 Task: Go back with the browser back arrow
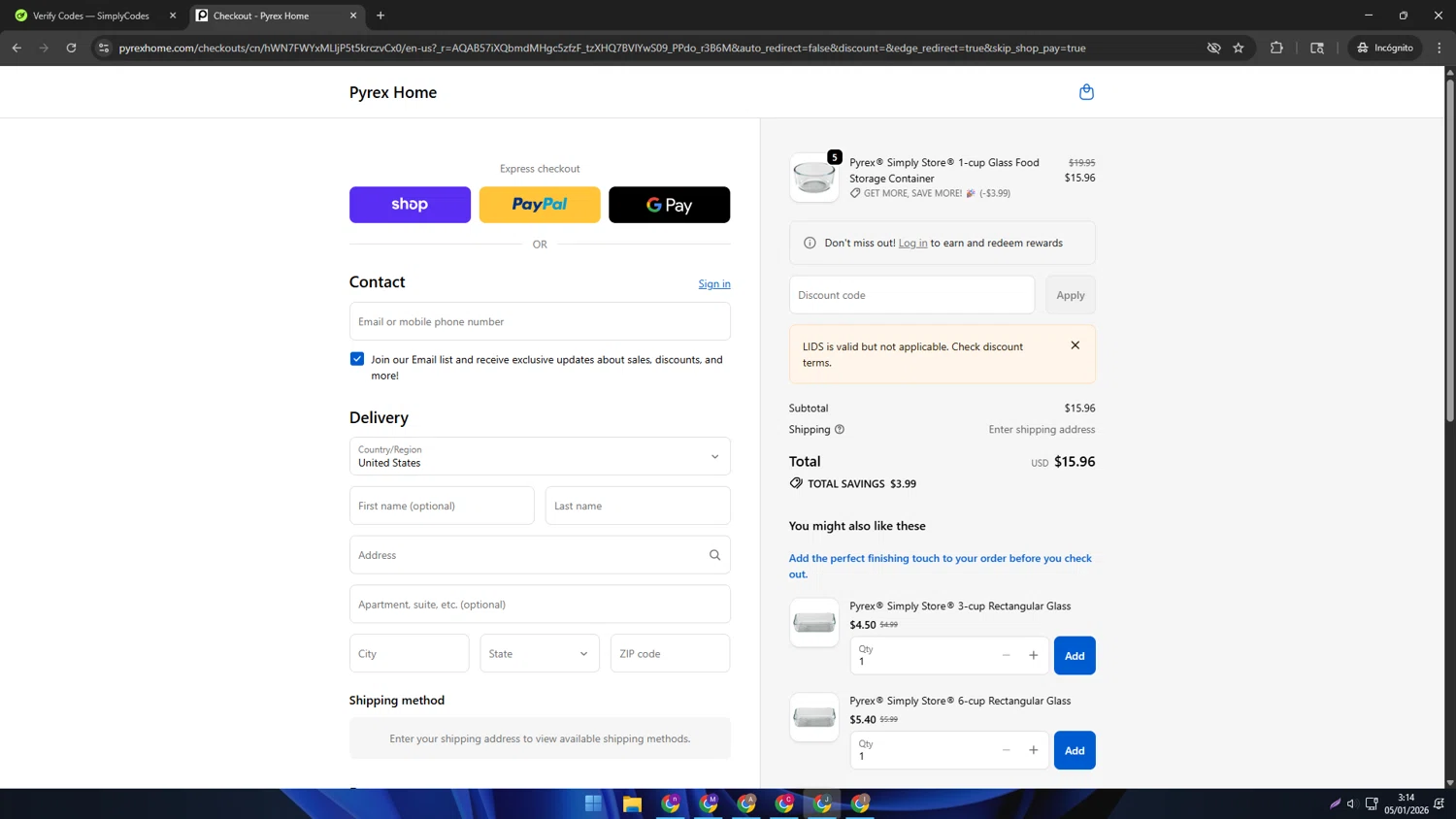click(x=17, y=48)
